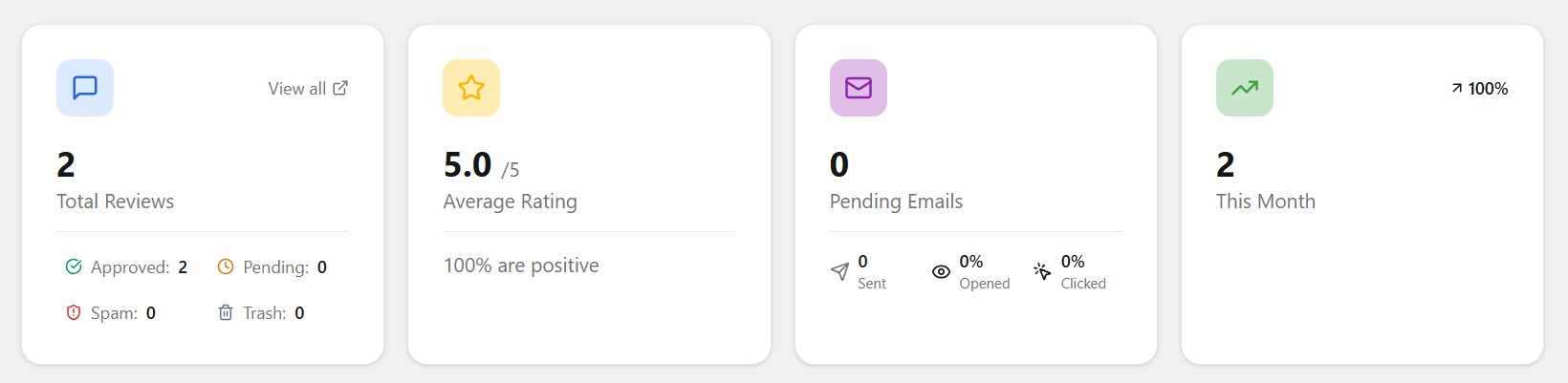
Task: Click the Sent paper plane icon
Action: pos(839,271)
